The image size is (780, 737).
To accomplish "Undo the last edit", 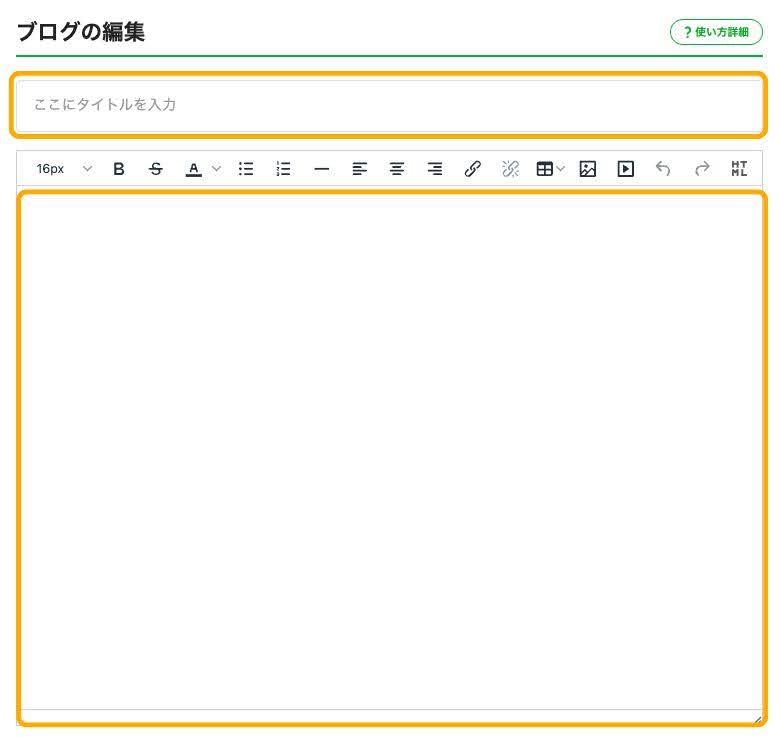I will coord(663,169).
